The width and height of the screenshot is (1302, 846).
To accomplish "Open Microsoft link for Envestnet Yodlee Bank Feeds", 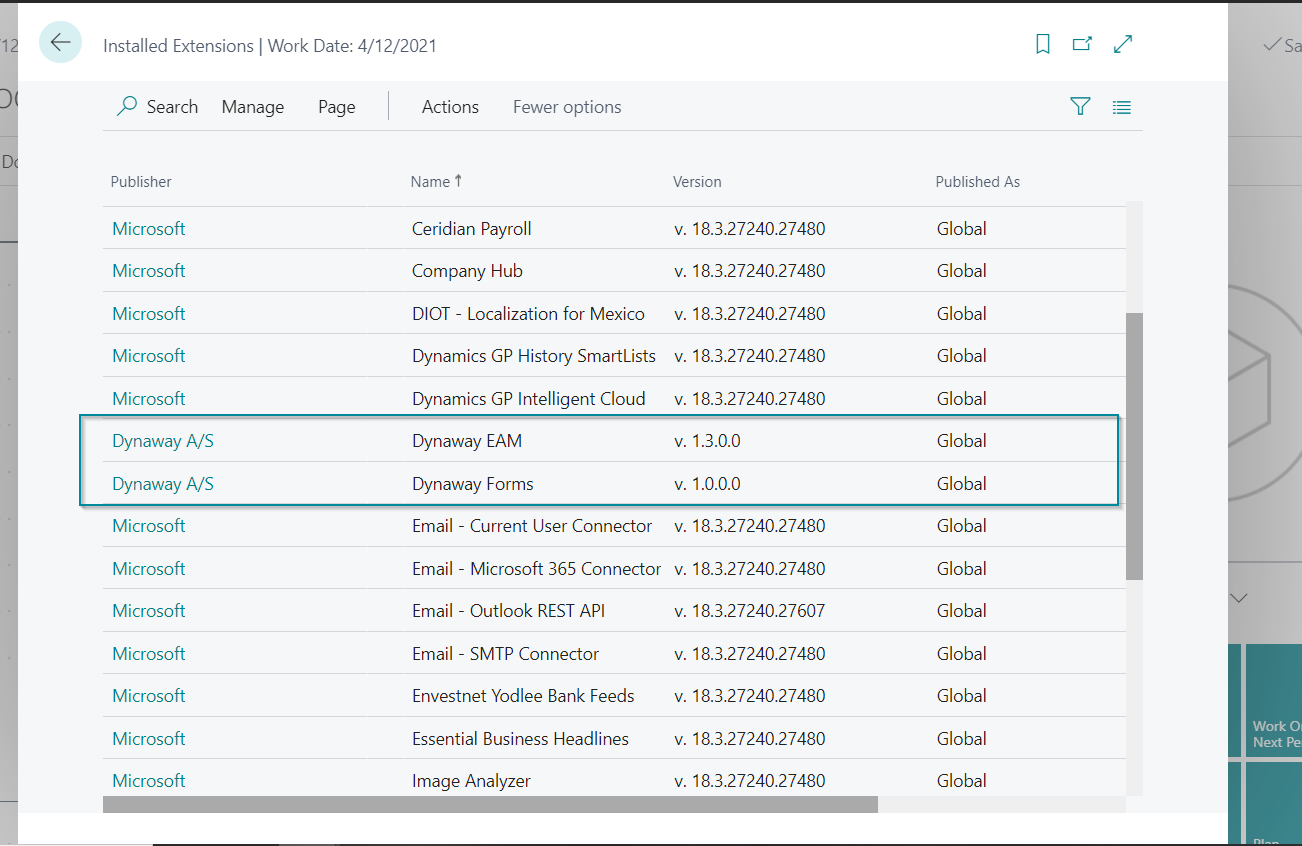I will click(x=149, y=696).
